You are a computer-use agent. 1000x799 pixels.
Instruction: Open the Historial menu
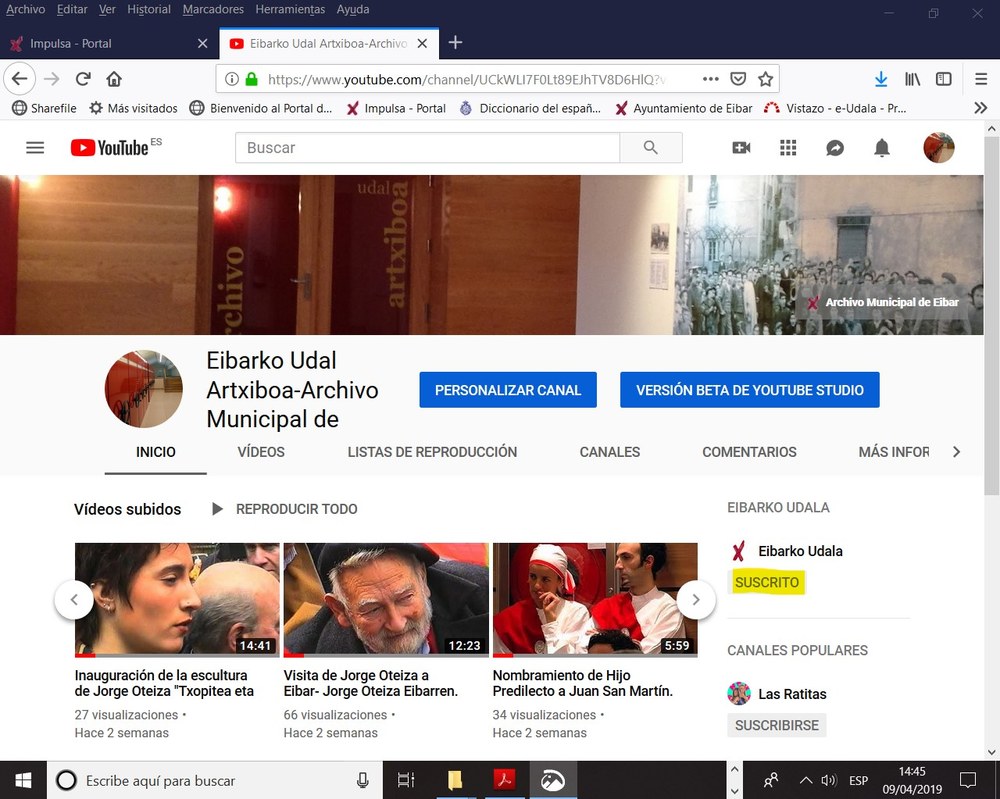coord(149,10)
